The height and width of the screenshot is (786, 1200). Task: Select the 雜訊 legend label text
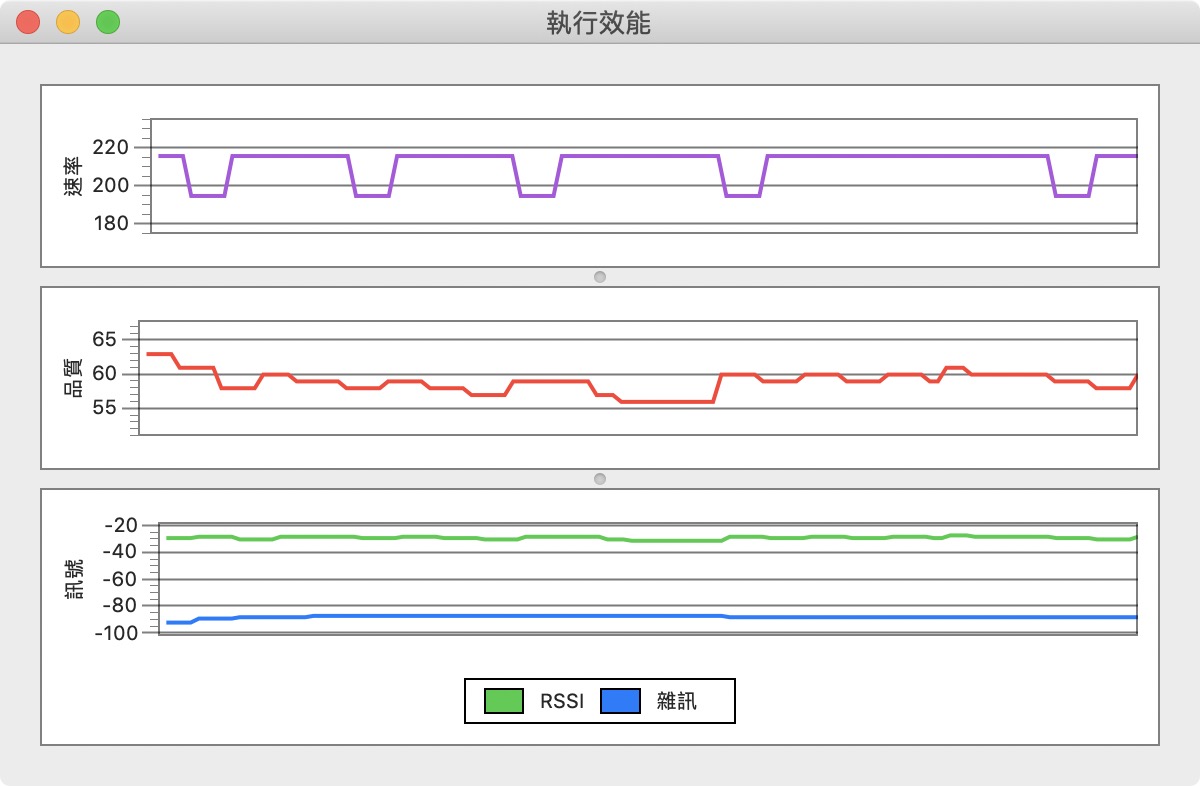tap(677, 701)
